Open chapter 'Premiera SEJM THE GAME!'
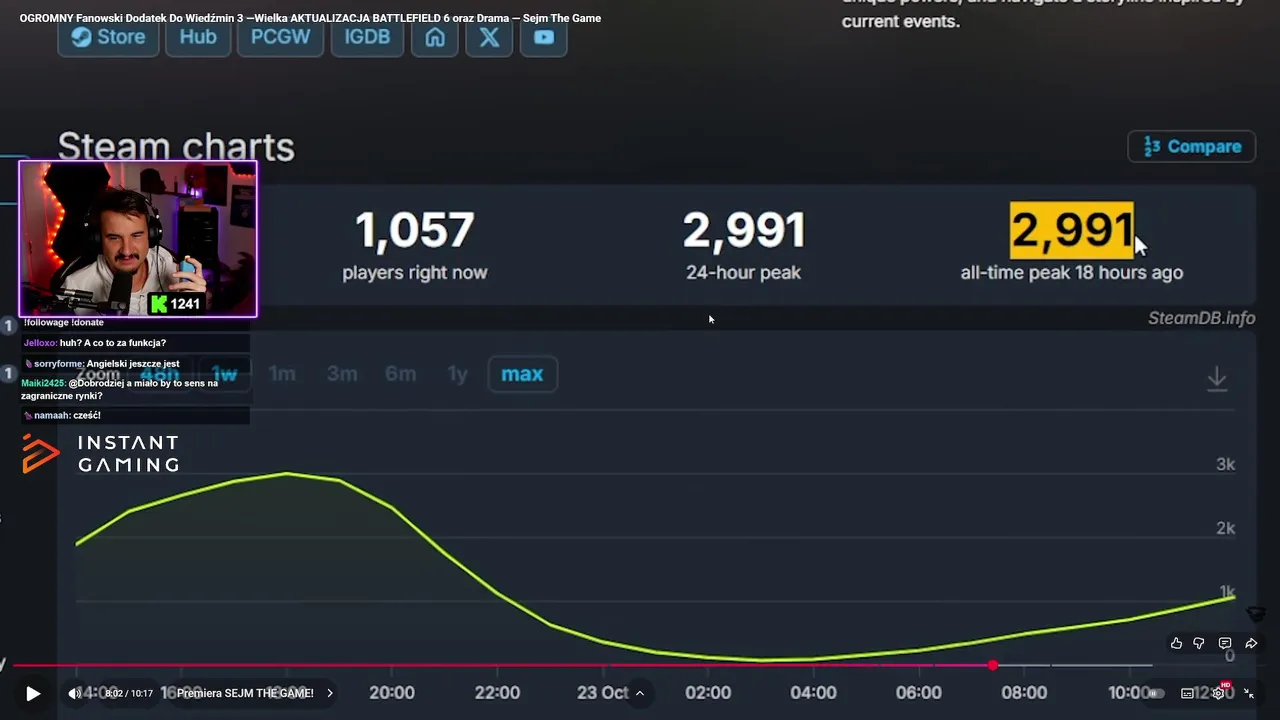 tap(254, 693)
